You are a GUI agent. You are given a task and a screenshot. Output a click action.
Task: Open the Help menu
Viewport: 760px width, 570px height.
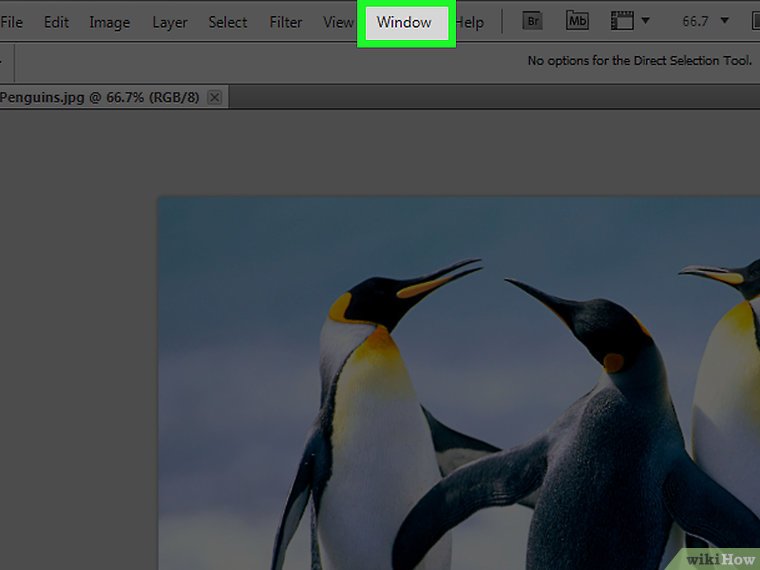click(x=470, y=22)
